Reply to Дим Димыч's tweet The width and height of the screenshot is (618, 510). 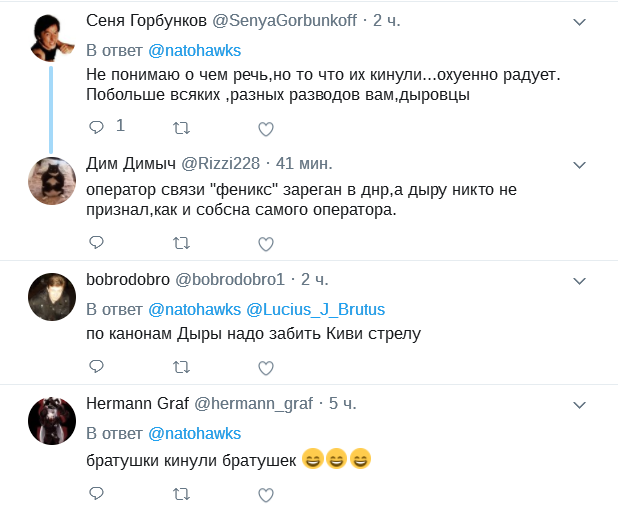97,243
